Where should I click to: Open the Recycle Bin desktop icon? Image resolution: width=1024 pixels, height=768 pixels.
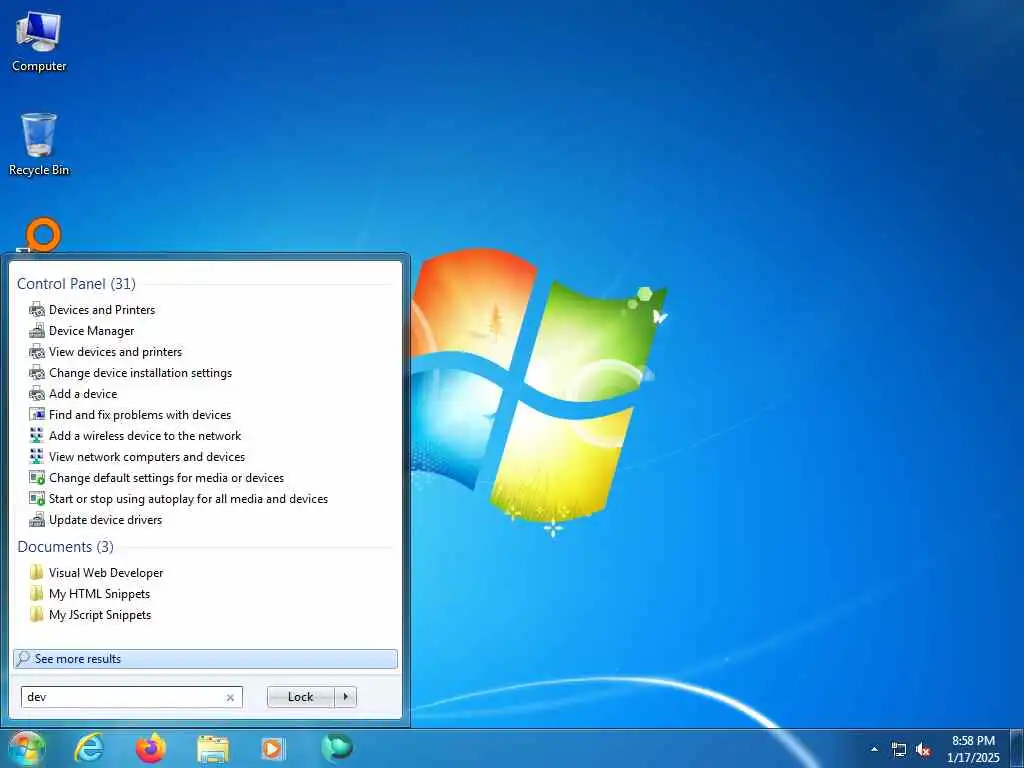(39, 144)
